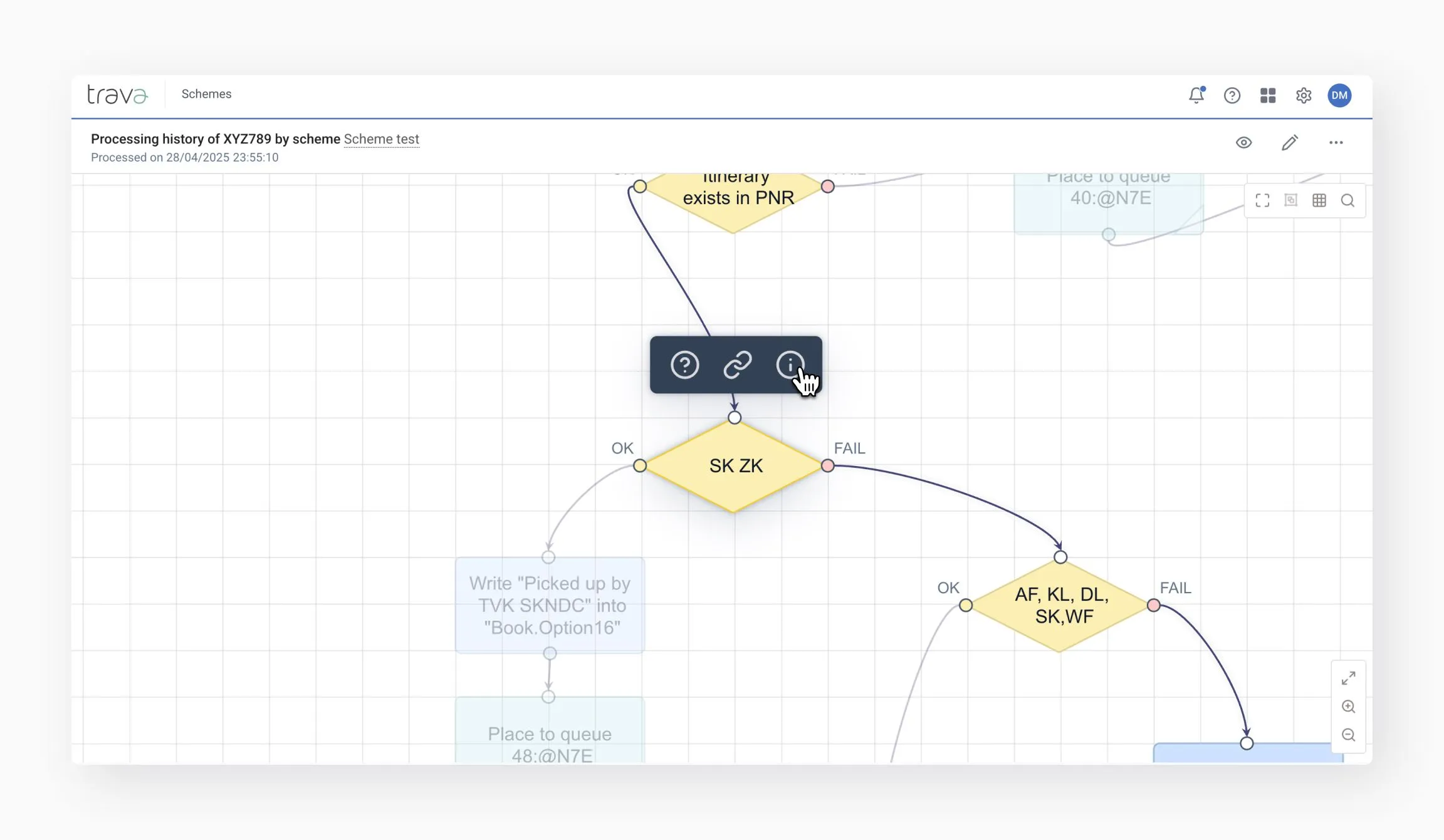The image size is (1444, 840).
Task: Open DM user avatar menu
Action: click(x=1339, y=95)
